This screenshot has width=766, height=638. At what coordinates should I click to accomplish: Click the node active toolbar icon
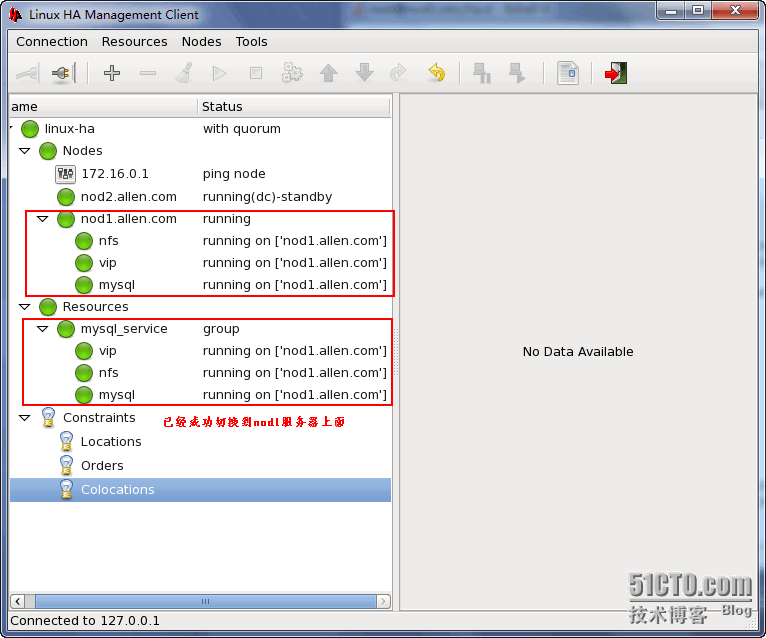click(517, 73)
